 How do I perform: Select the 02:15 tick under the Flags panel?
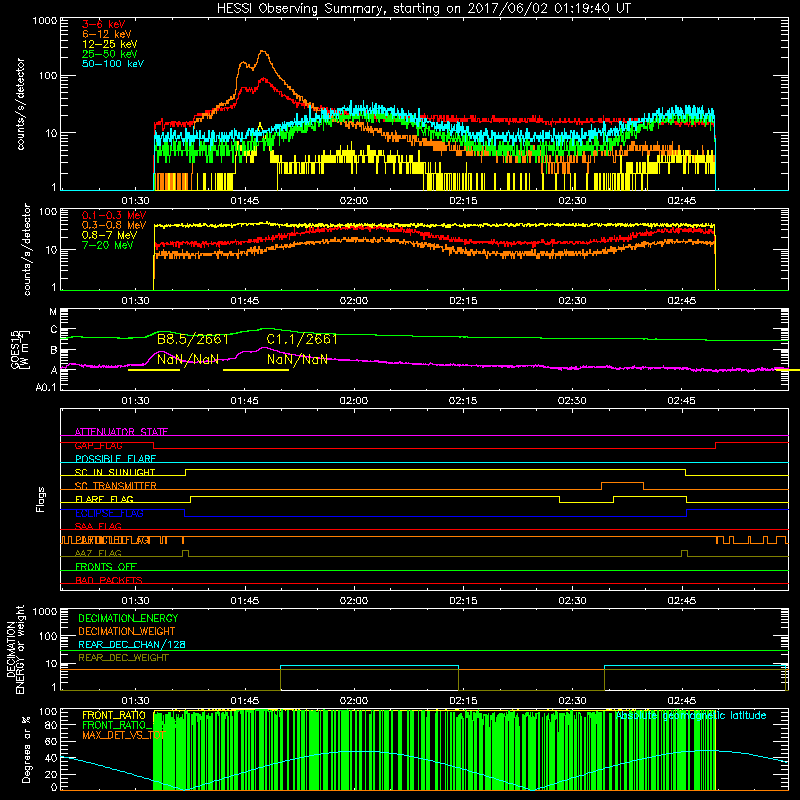point(463,601)
